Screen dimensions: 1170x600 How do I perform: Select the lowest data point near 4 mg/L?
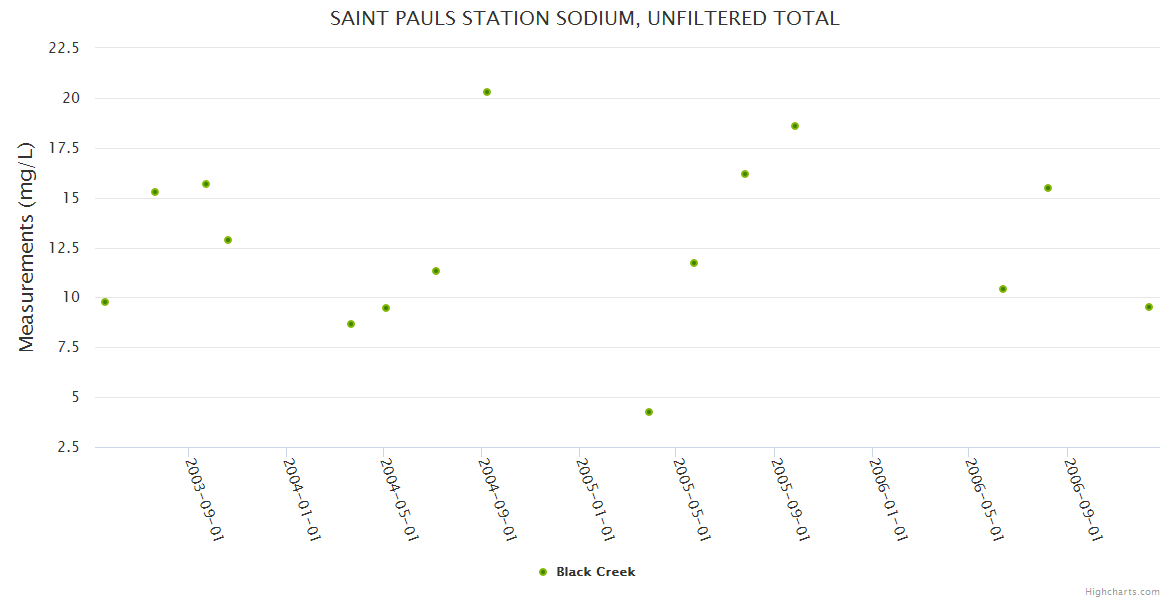[x=649, y=412]
